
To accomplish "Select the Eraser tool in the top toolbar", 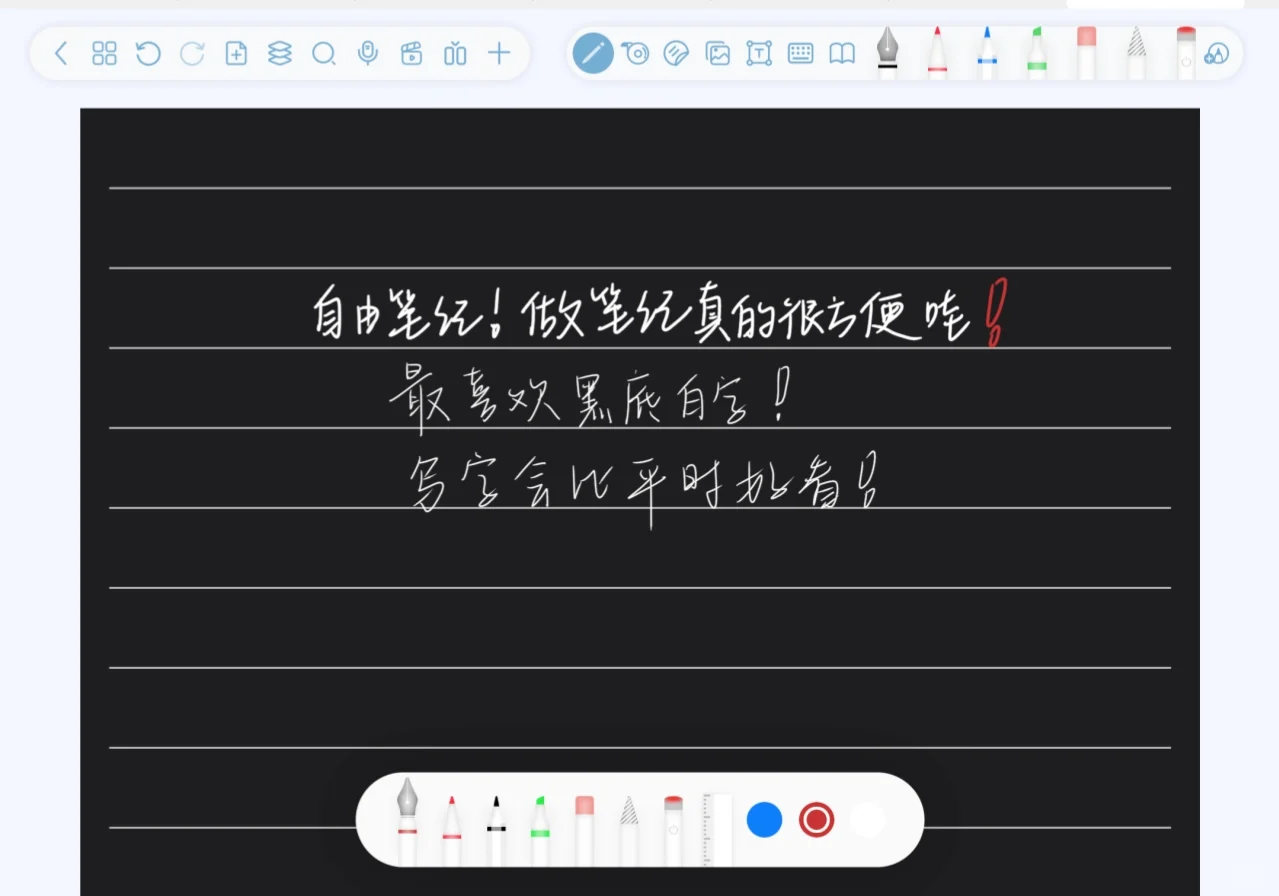I will pos(677,54).
